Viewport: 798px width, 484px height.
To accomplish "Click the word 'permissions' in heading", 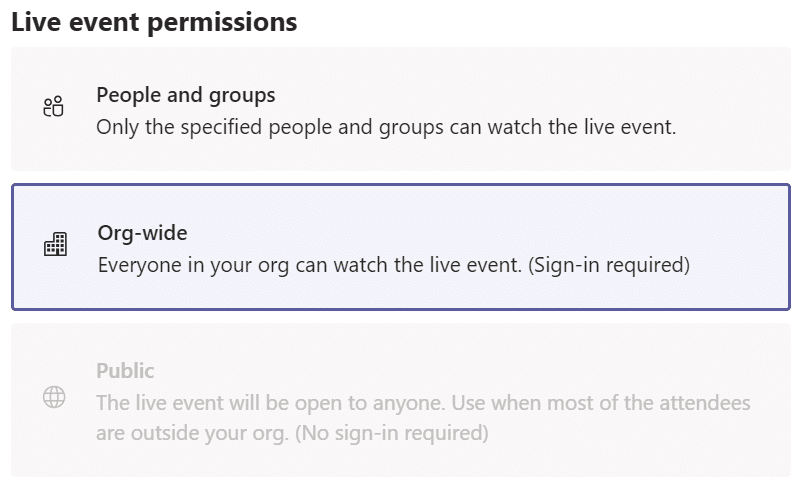I will point(222,23).
